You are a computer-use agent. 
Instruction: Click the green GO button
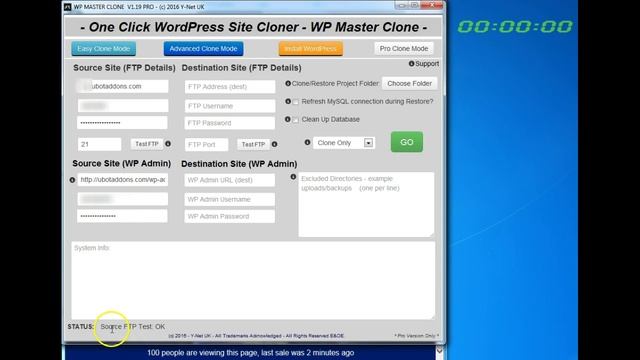pyautogui.click(x=407, y=142)
